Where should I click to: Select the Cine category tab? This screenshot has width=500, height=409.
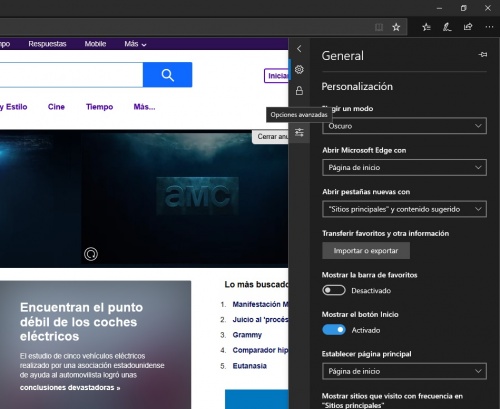coord(56,107)
